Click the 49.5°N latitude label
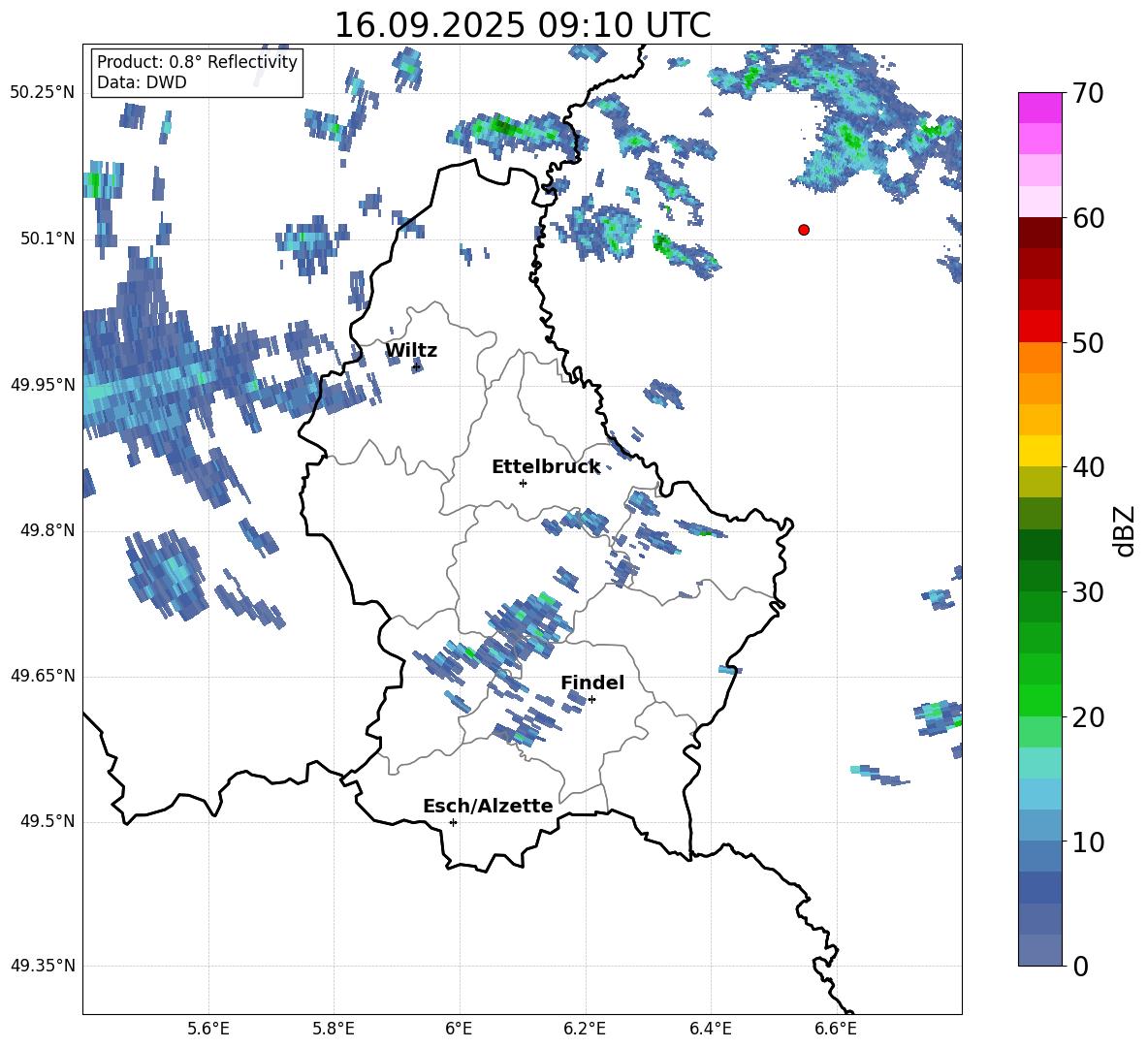1148x1048 pixels. point(47,821)
